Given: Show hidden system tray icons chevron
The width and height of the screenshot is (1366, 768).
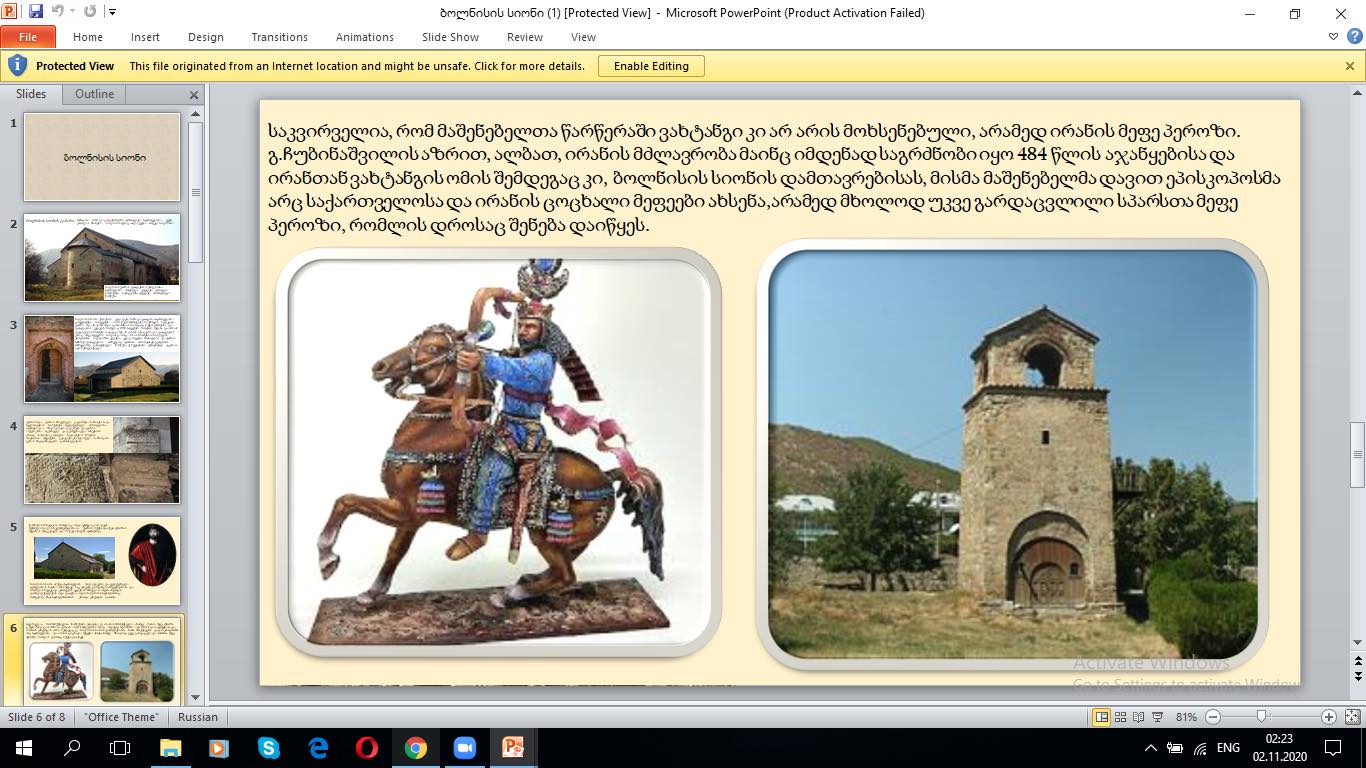Looking at the screenshot, I should [x=1150, y=748].
